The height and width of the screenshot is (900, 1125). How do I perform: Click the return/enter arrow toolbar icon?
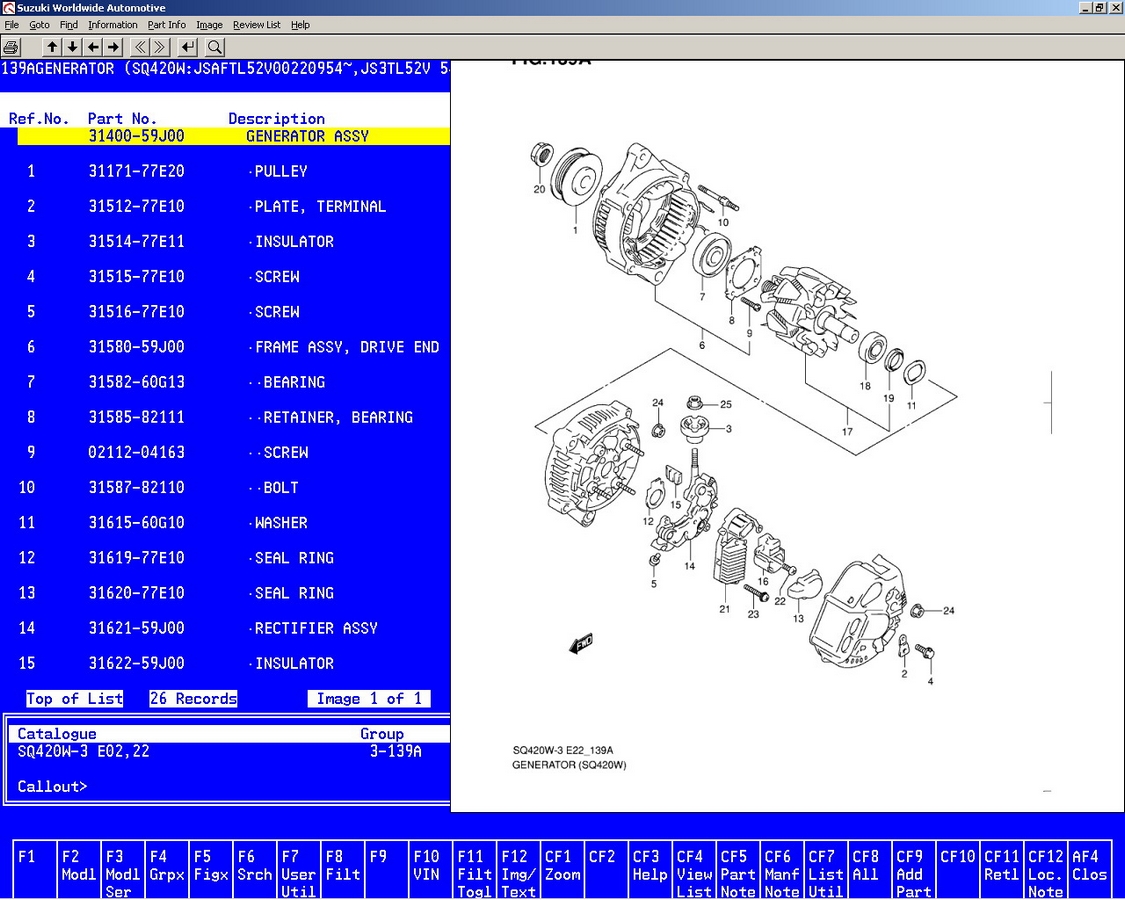click(187, 47)
